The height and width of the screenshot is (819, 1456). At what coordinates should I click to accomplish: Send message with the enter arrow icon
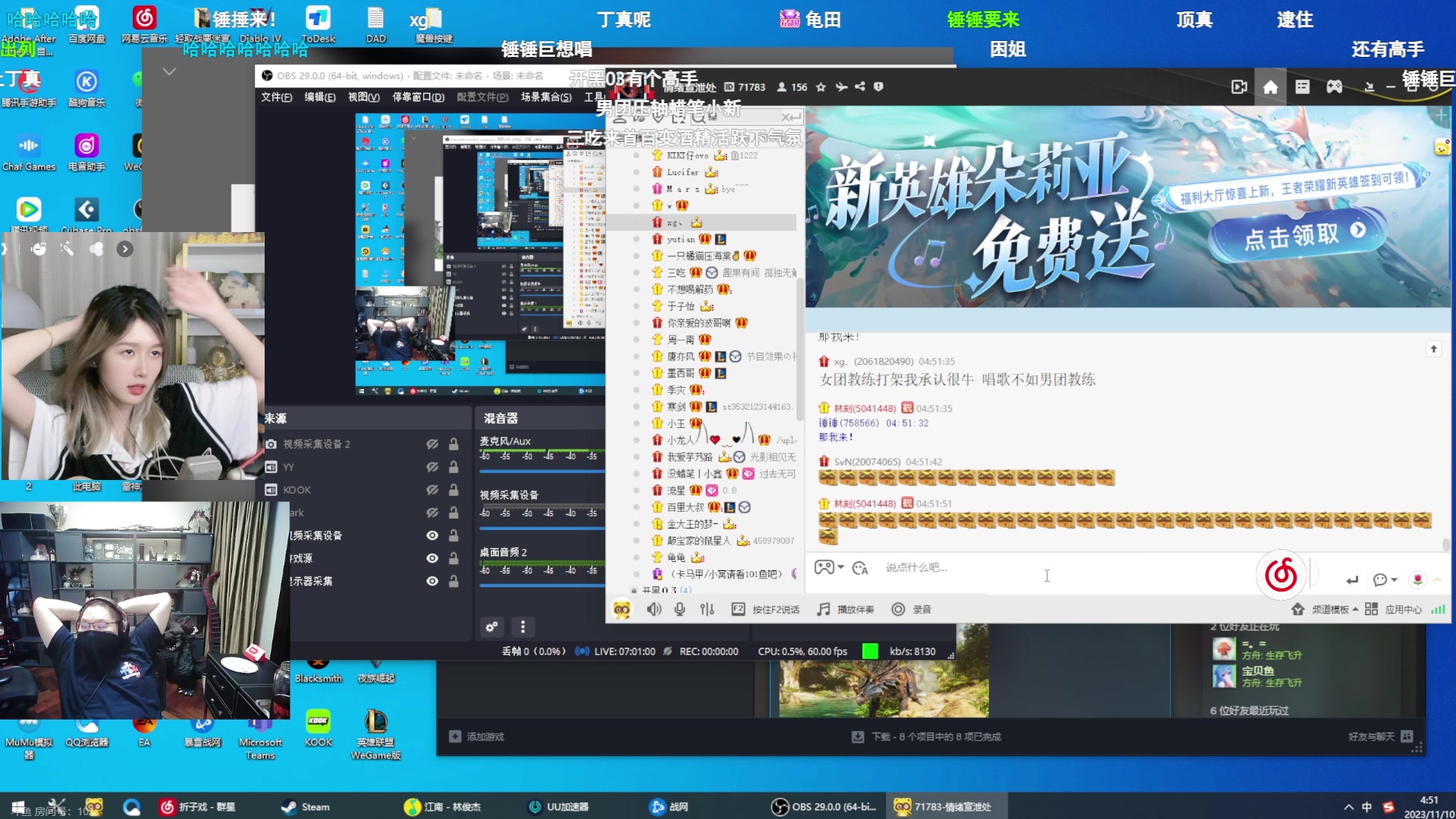point(1352,580)
